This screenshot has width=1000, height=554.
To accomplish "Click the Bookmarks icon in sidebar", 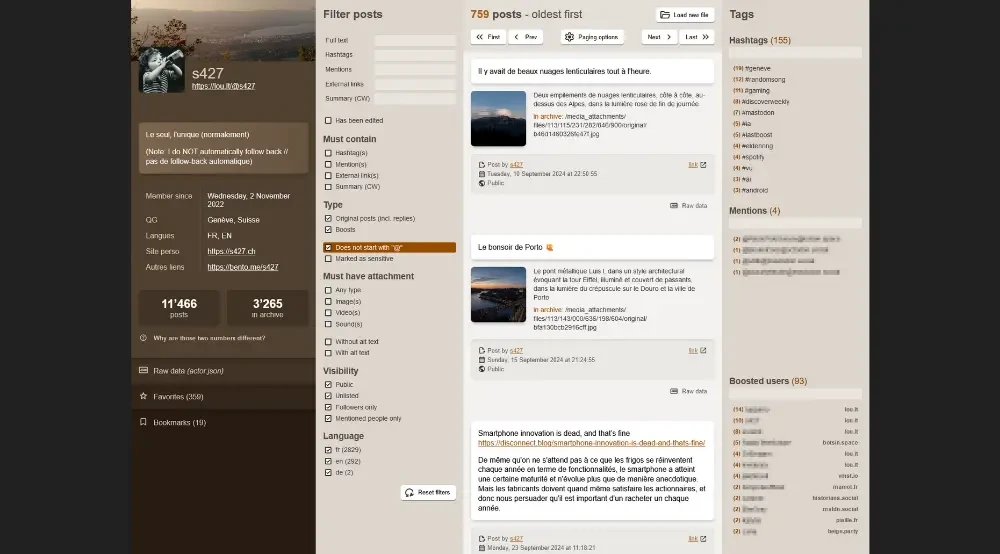I will [144, 422].
